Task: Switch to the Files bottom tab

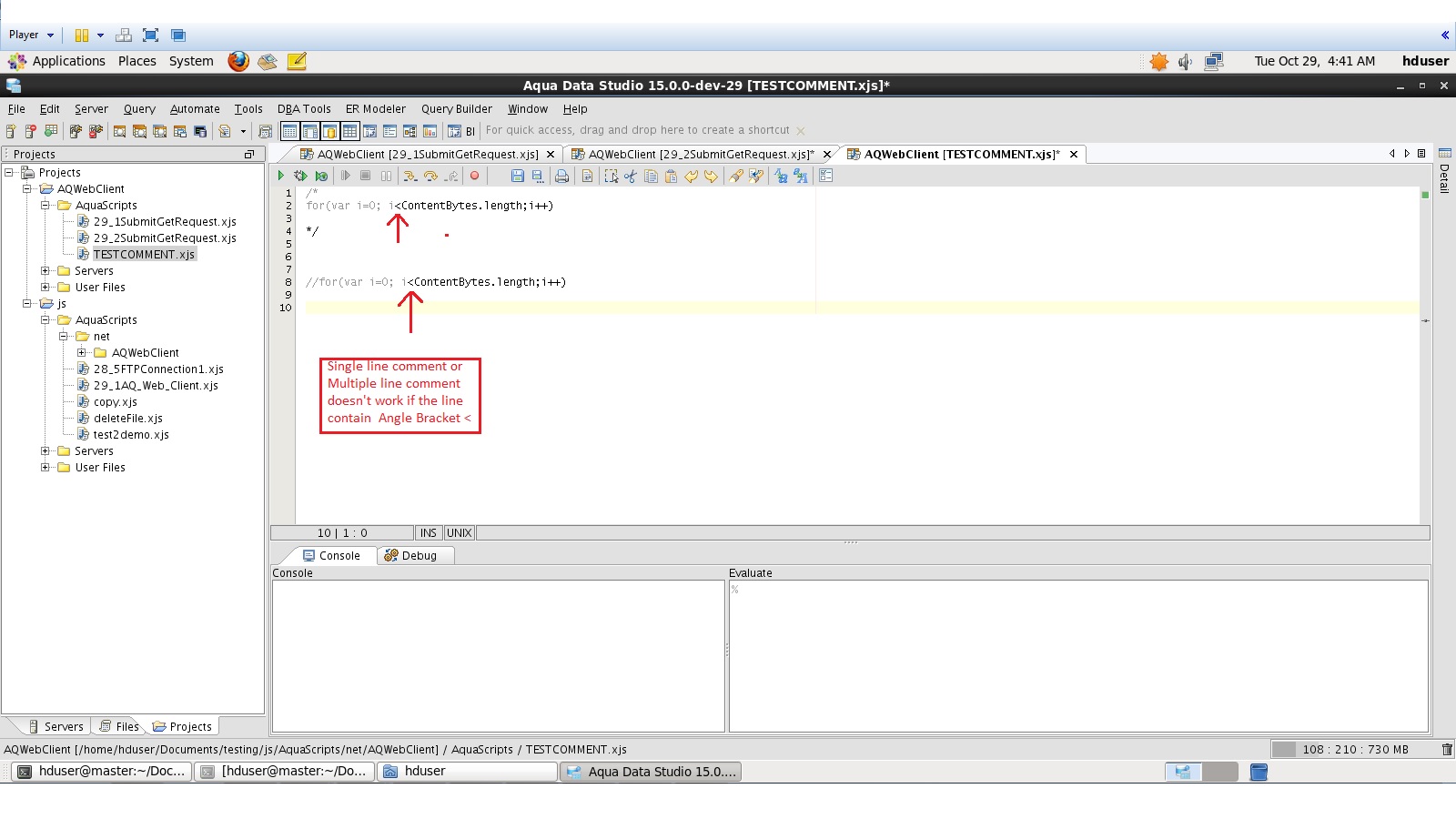Action: click(x=119, y=726)
